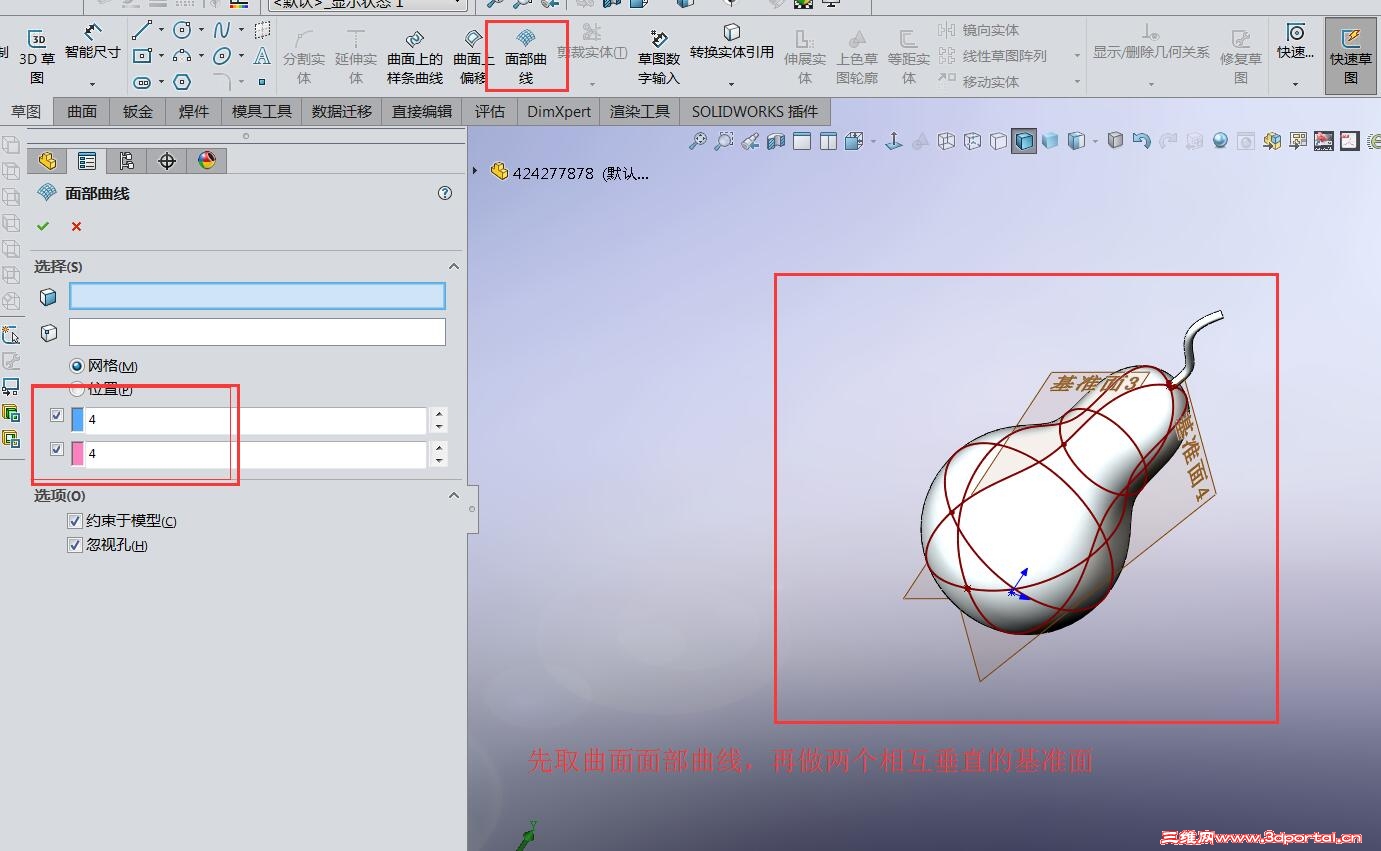Open the Rectangle tool dropdown arrow
The width and height of the screenshot is (1381, 851).
pyautogui.click(x=161, y=56)
